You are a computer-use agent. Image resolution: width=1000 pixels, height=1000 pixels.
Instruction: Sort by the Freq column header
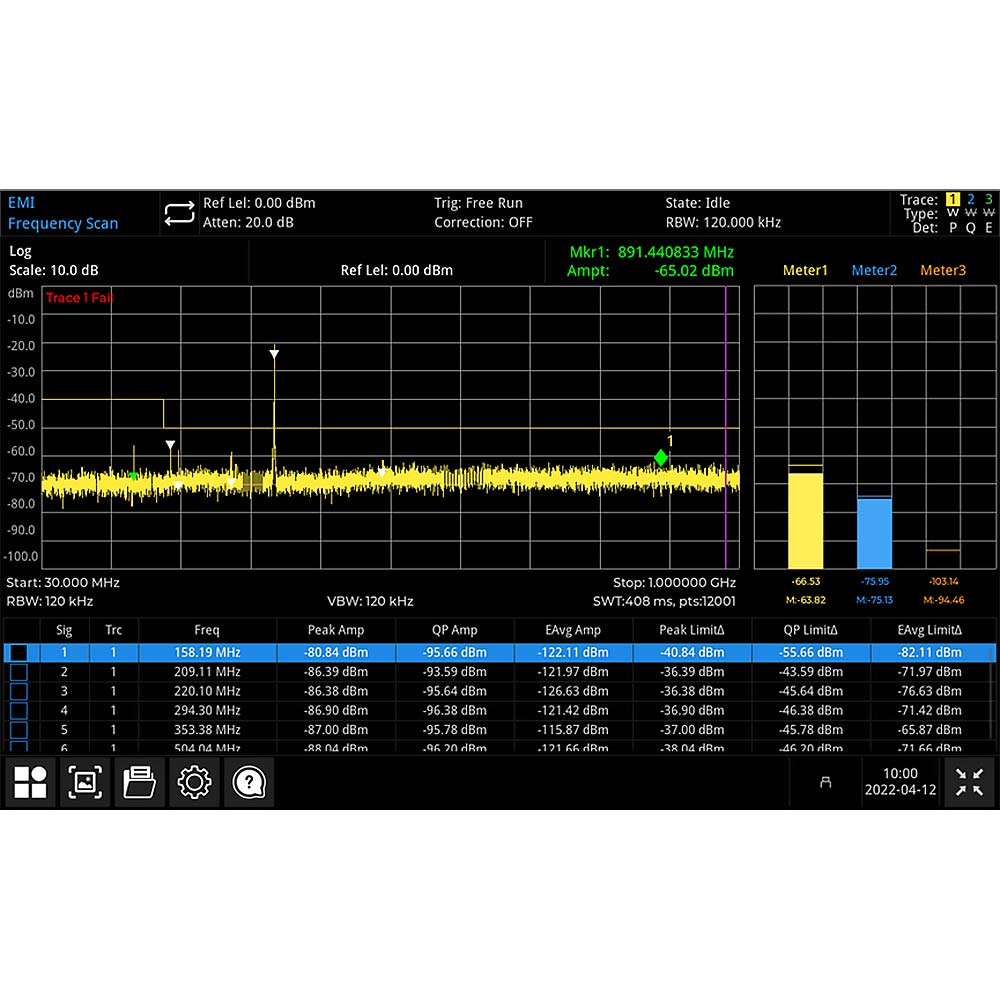207,630
